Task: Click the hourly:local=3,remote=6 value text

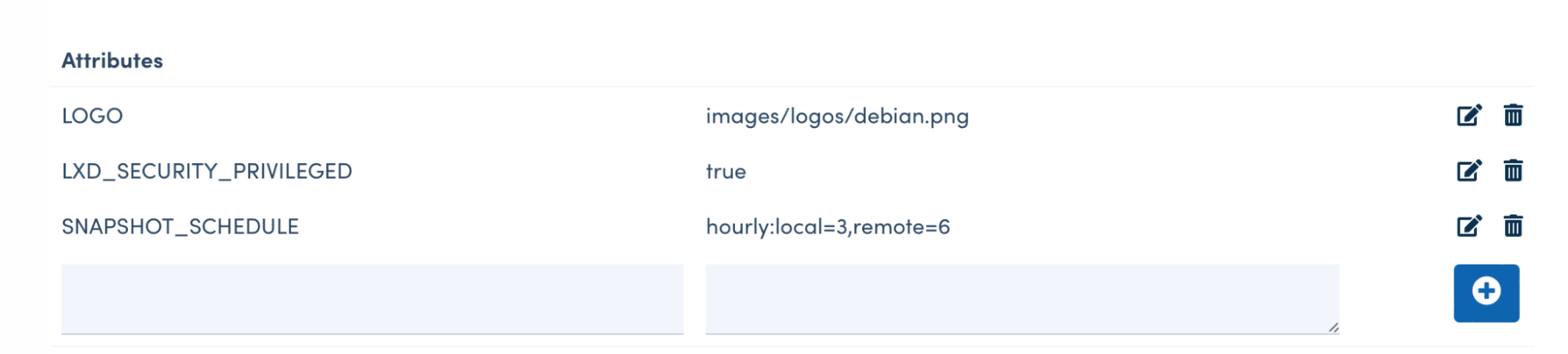Action: click(828, 227)
